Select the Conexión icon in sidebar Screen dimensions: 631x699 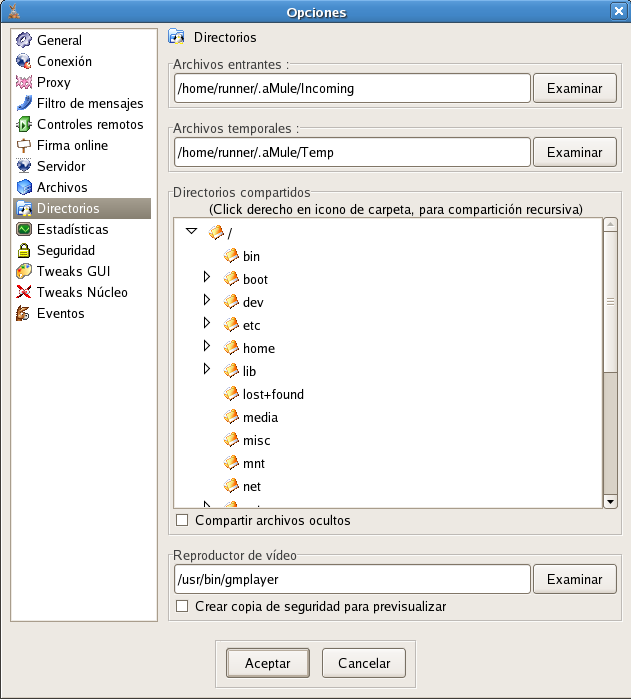click(x=24, y=62)
